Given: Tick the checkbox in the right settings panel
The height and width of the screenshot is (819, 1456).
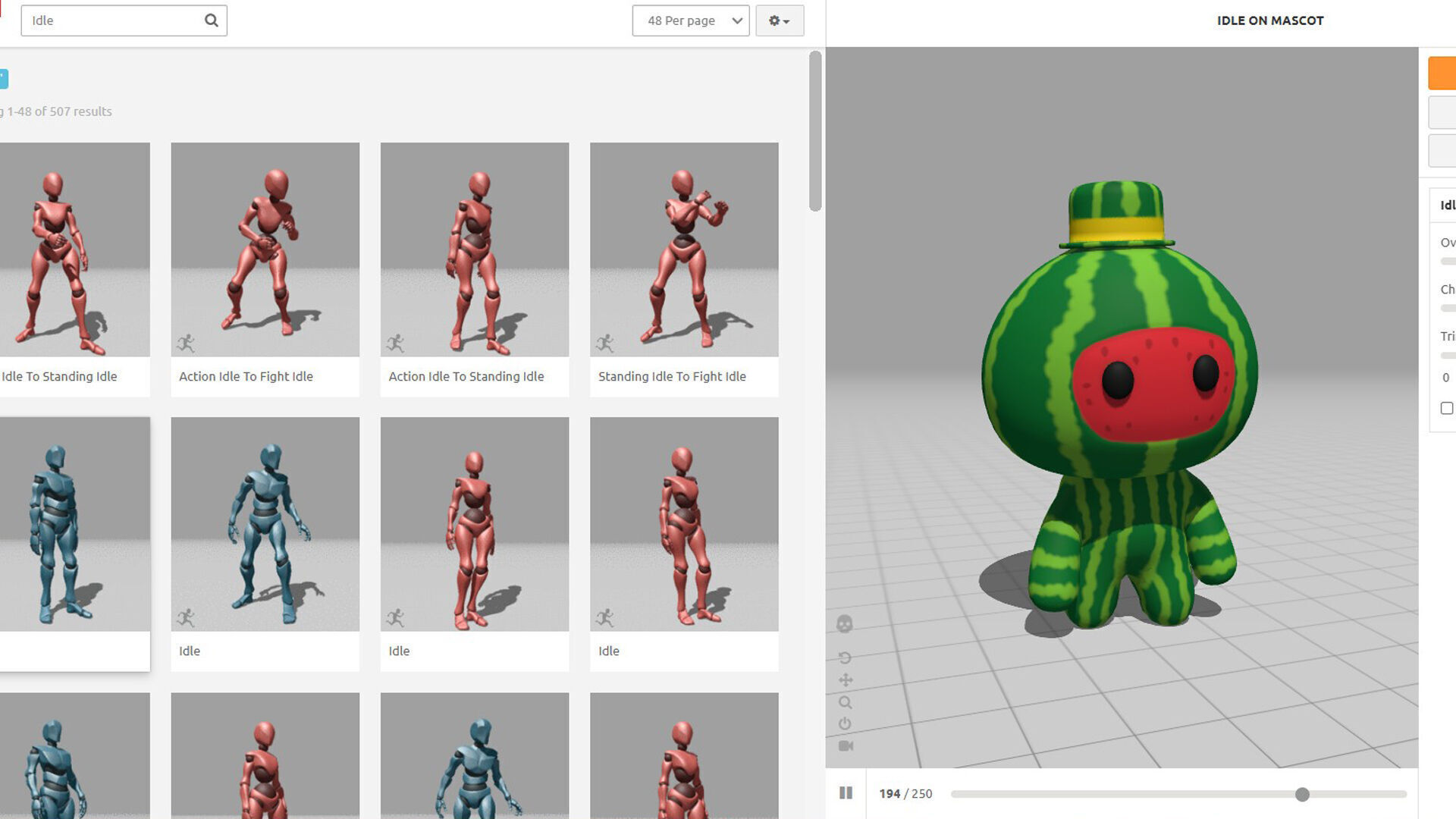Looking at the screenshot, I should [x=1447, y=408].
